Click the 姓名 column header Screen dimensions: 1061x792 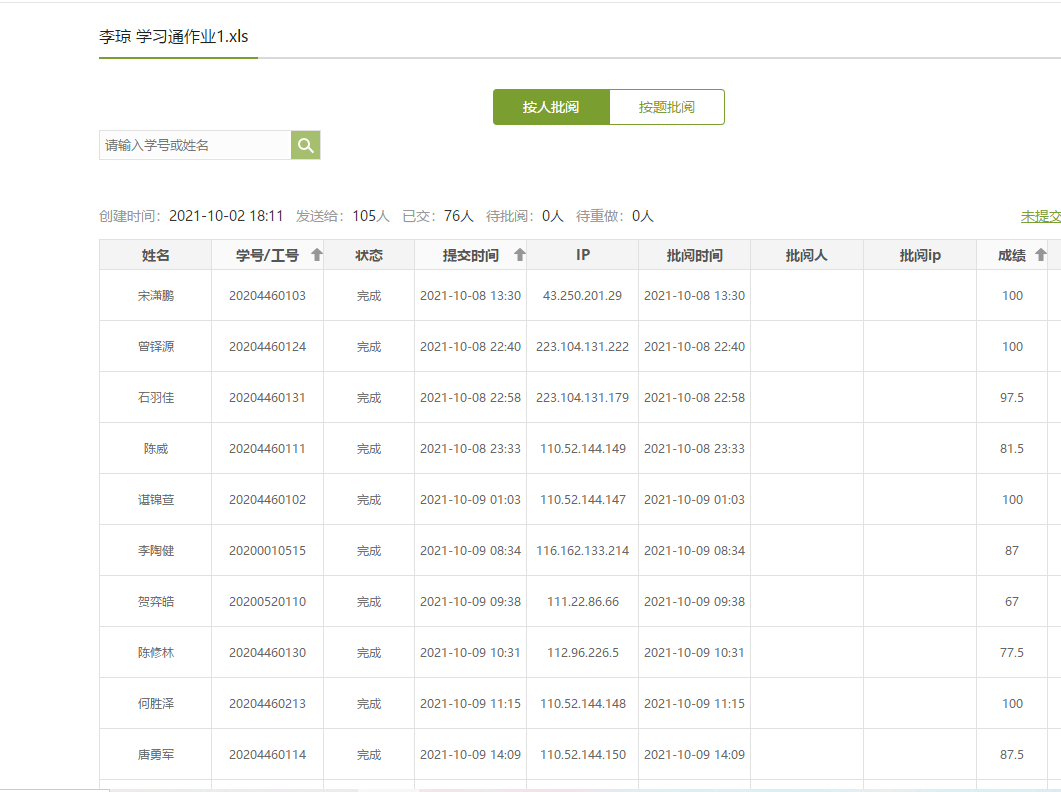coord(155,255)
